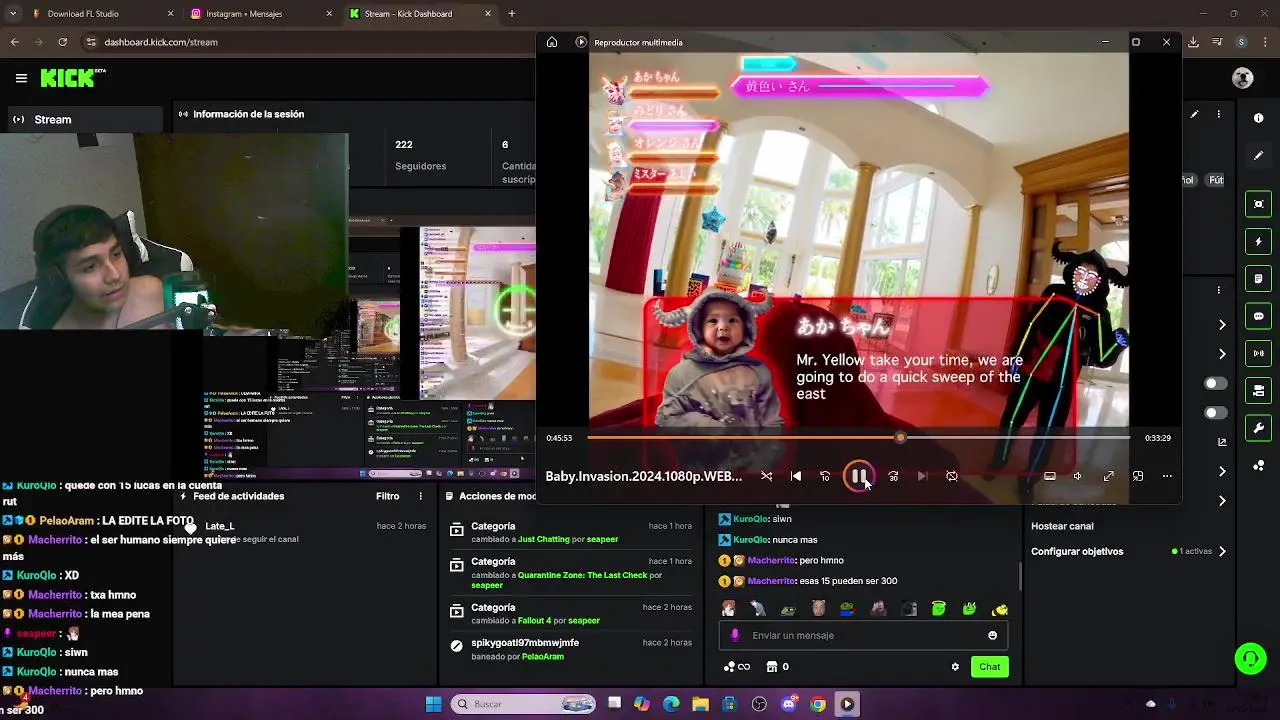The height and width of the screenshot is (720, 1280).
Task: Open the Kick logo homepage
Action: tap(72, 77)
